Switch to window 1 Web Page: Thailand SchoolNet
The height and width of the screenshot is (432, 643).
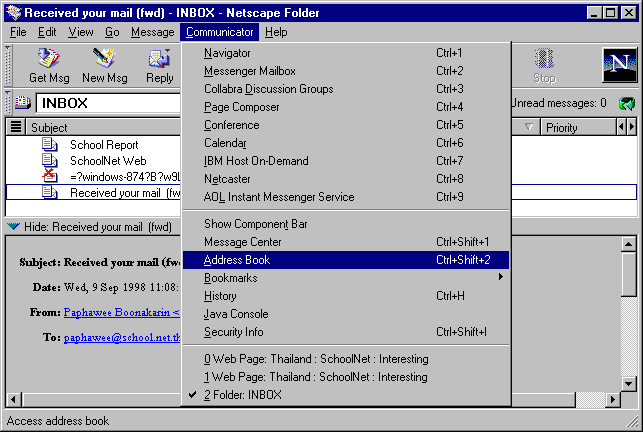pyautogui.click(x=346, y=377)
